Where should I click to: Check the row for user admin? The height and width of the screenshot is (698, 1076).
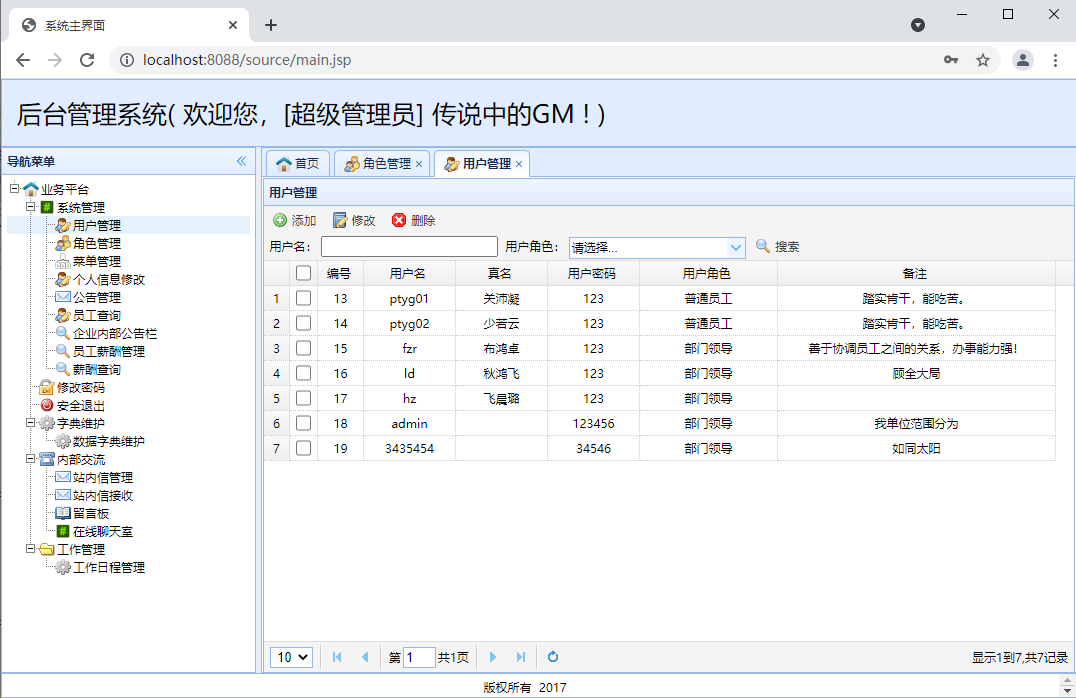click(x=303, y=423)
